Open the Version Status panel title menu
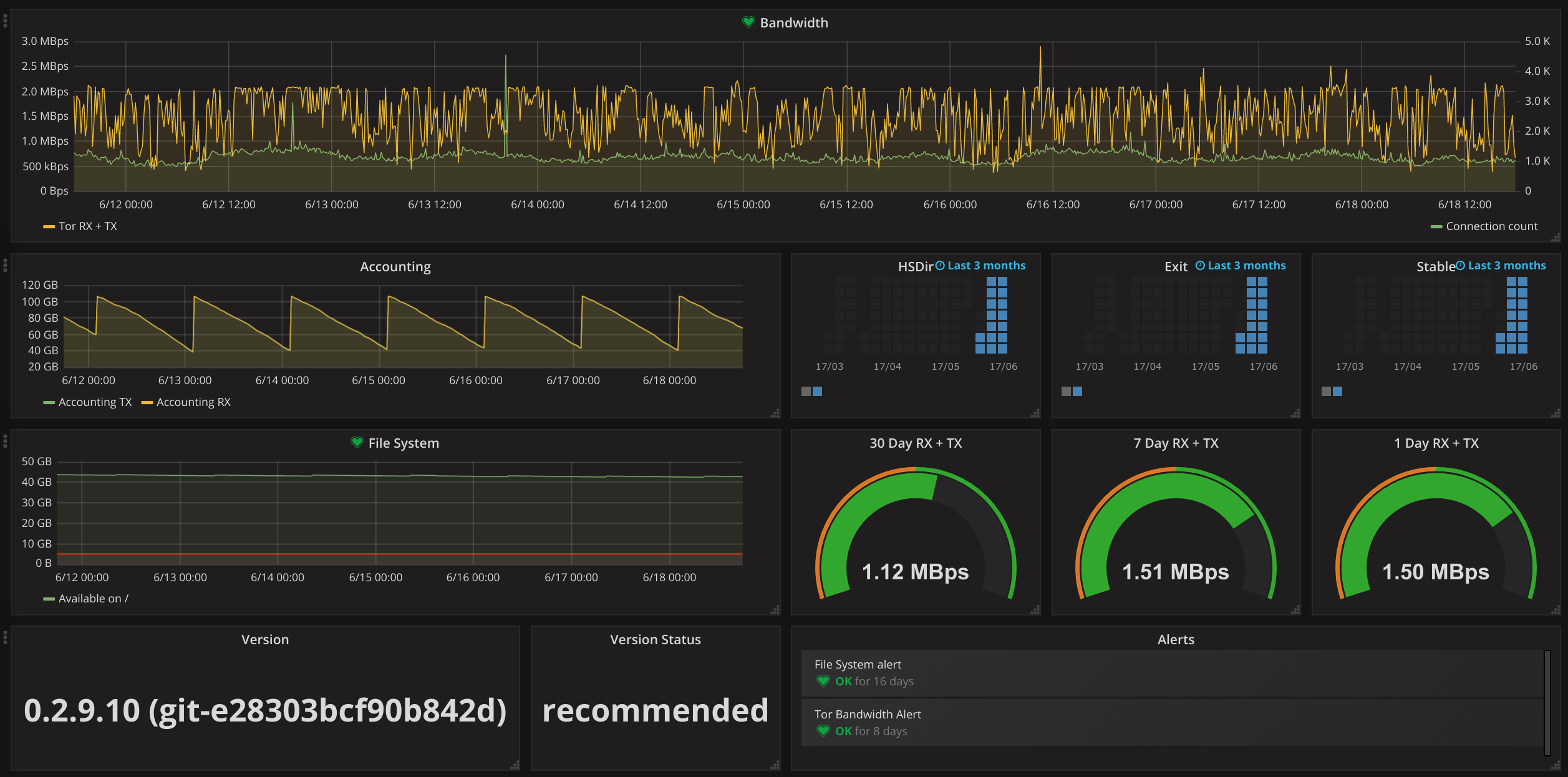This screenshot has height=777, width=1568. pyautogui.click(x=655, y=640)
